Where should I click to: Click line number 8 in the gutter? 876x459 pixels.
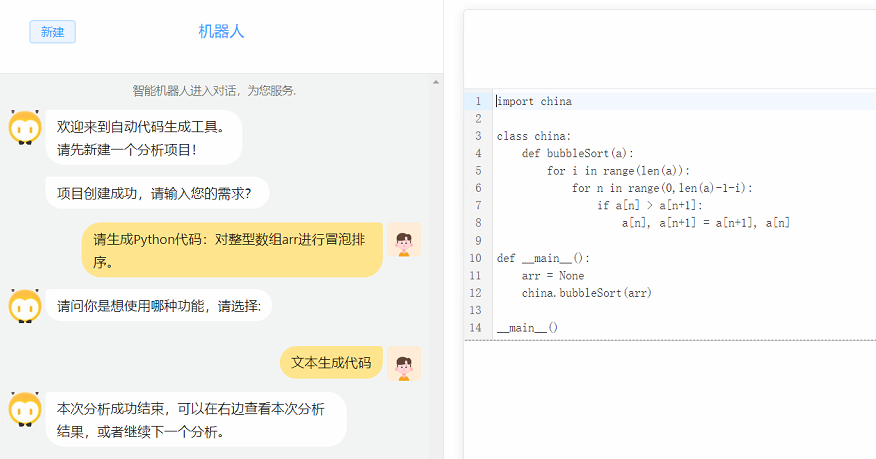click(x=478, y=223)
